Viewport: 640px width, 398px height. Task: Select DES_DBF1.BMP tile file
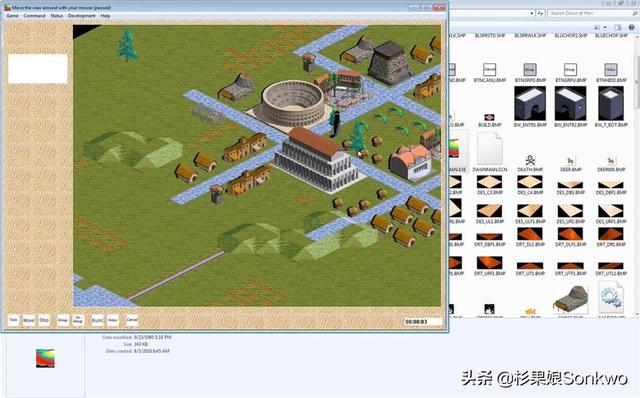click(611, 187)
